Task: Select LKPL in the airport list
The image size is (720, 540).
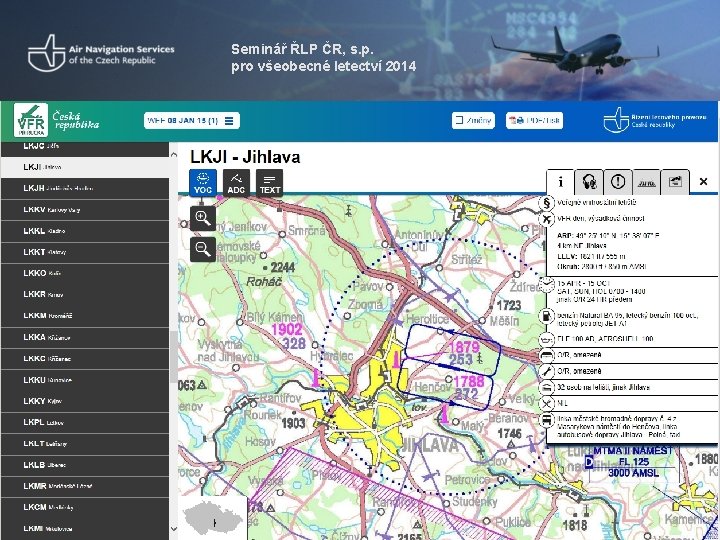Action: click(x=85, y=422)
